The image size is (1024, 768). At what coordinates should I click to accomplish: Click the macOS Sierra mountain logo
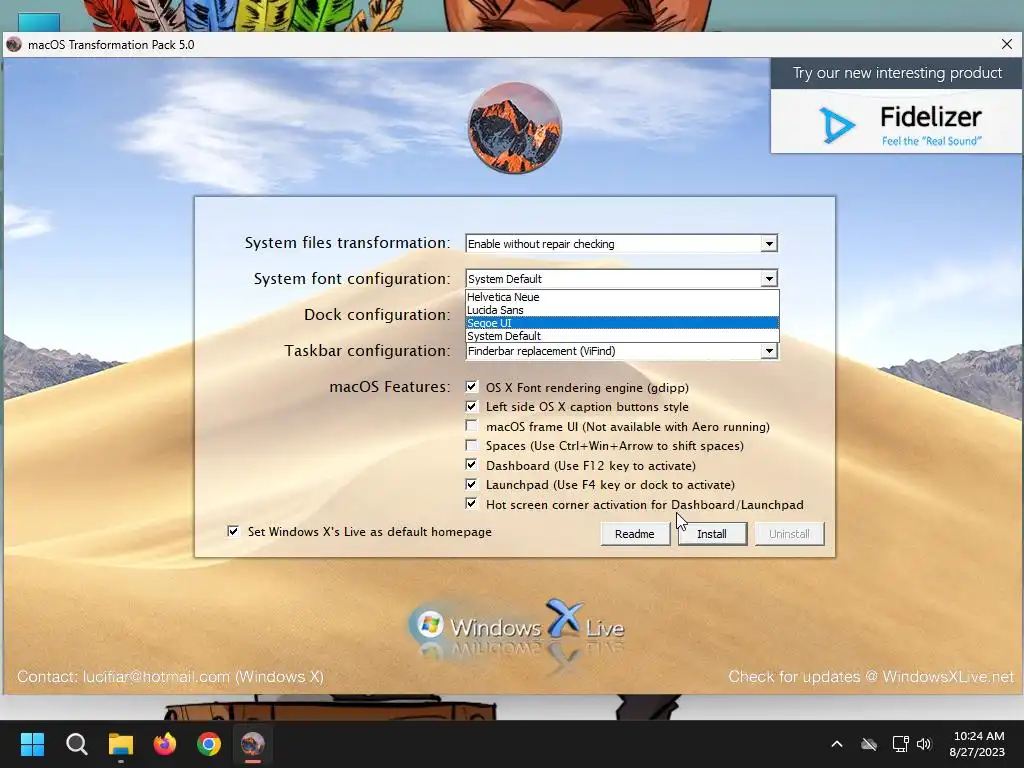[x=515, y=128]
